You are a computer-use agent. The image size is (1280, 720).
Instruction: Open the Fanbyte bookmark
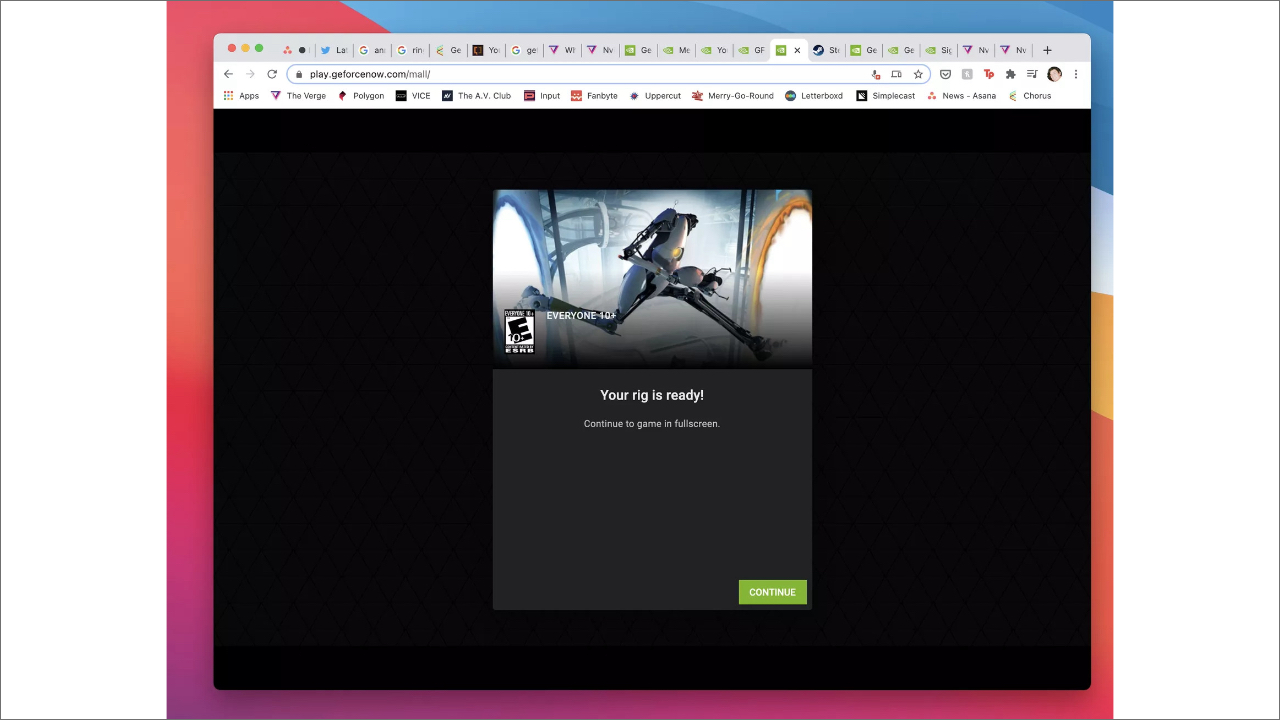[594, 96]
